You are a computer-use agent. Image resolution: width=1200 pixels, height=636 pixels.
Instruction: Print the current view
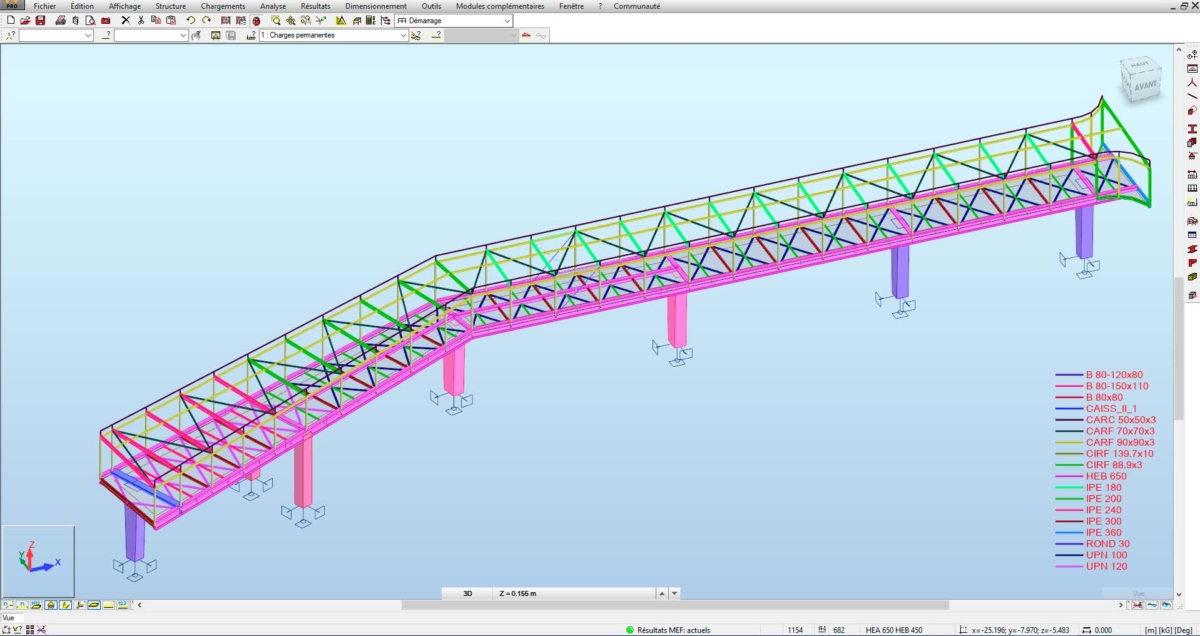[60, 20]
